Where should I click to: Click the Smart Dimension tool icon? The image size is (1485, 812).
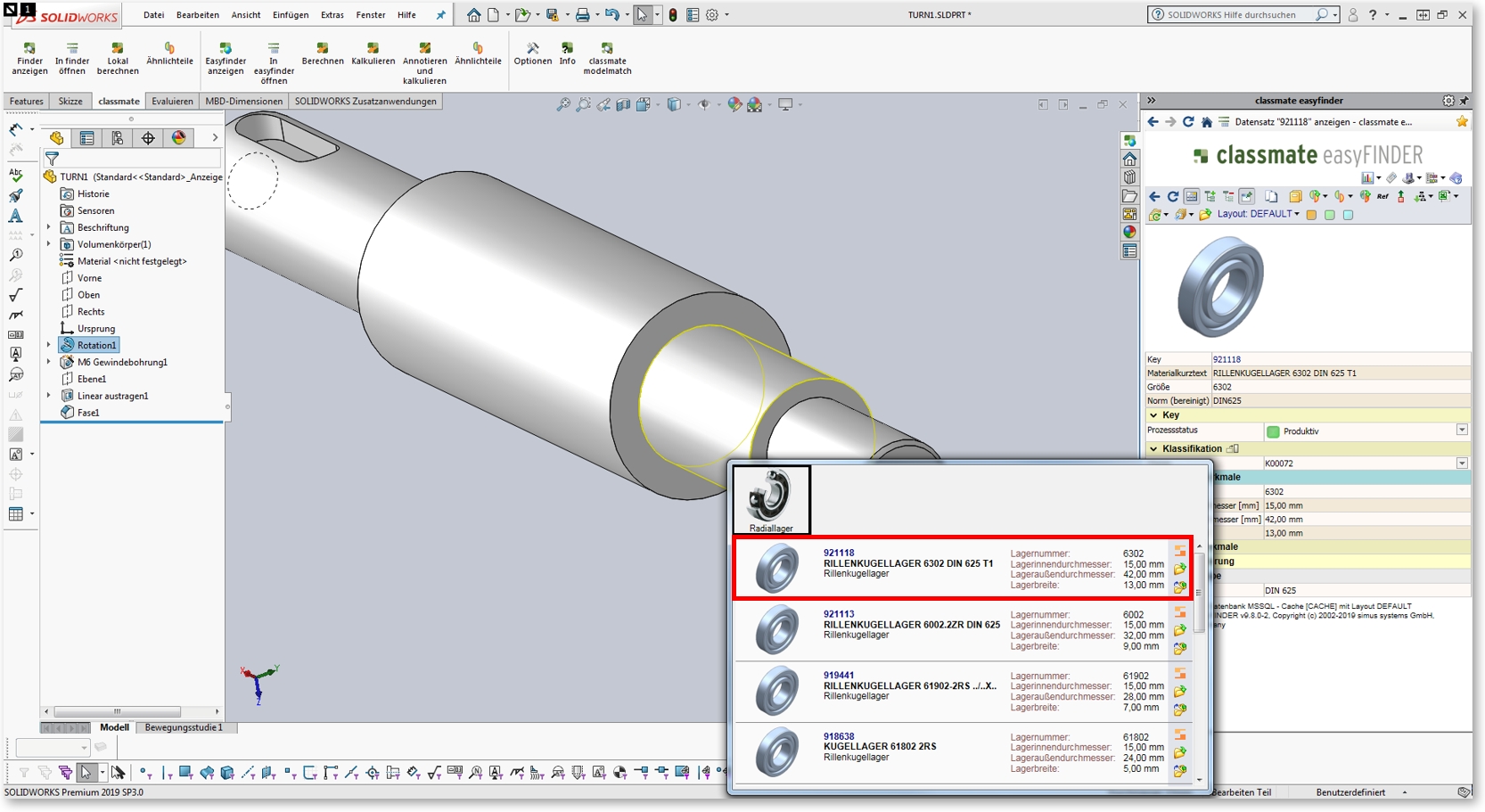click(16, 129)
